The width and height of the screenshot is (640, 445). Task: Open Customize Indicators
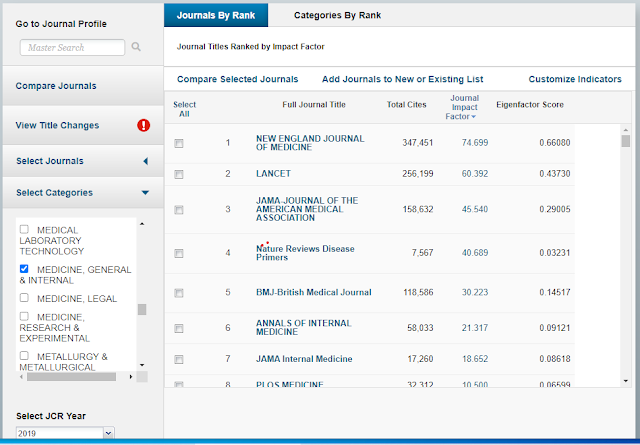coord(575,79)
